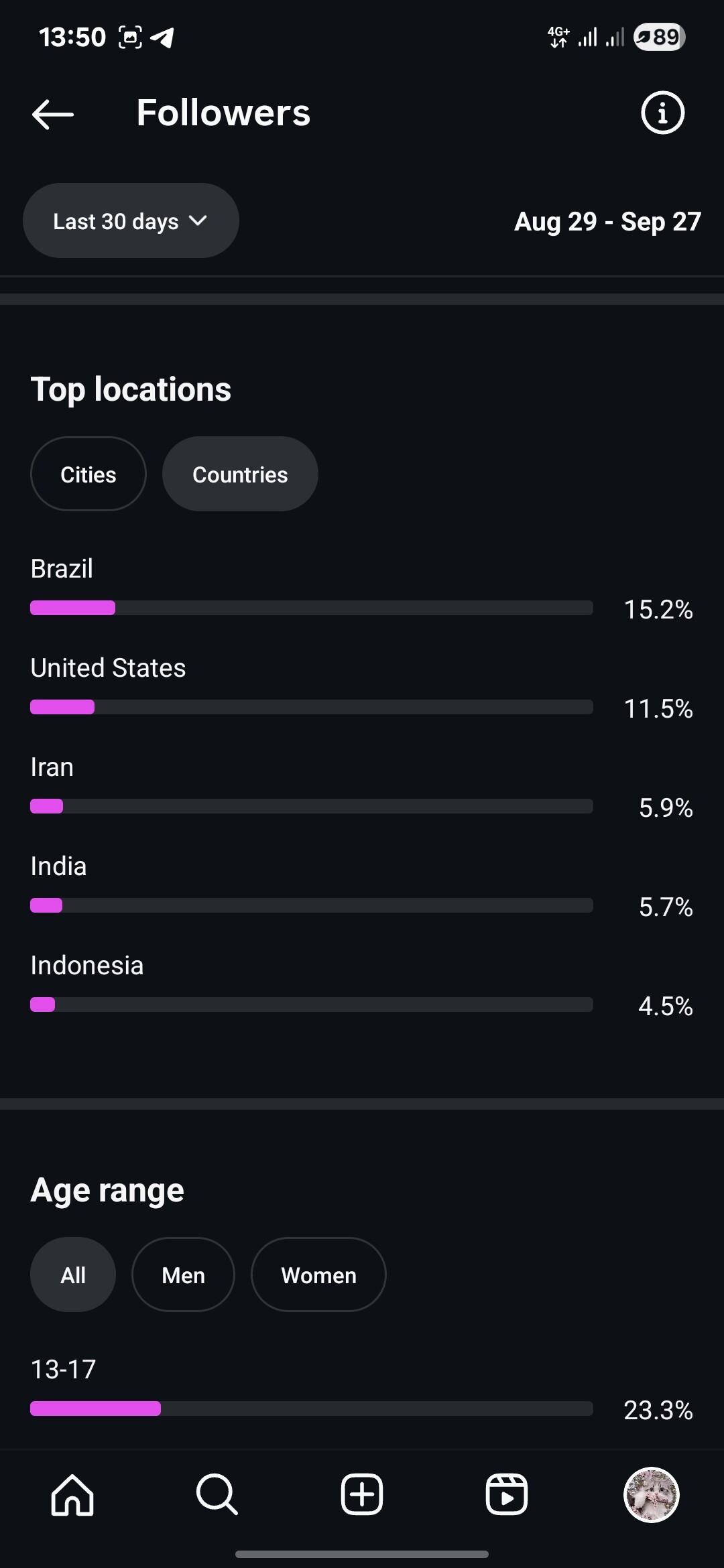Viewport: 724px width, 1568px height.
Task: Tap the Telegram notification icon
Action: coord(162,38)
